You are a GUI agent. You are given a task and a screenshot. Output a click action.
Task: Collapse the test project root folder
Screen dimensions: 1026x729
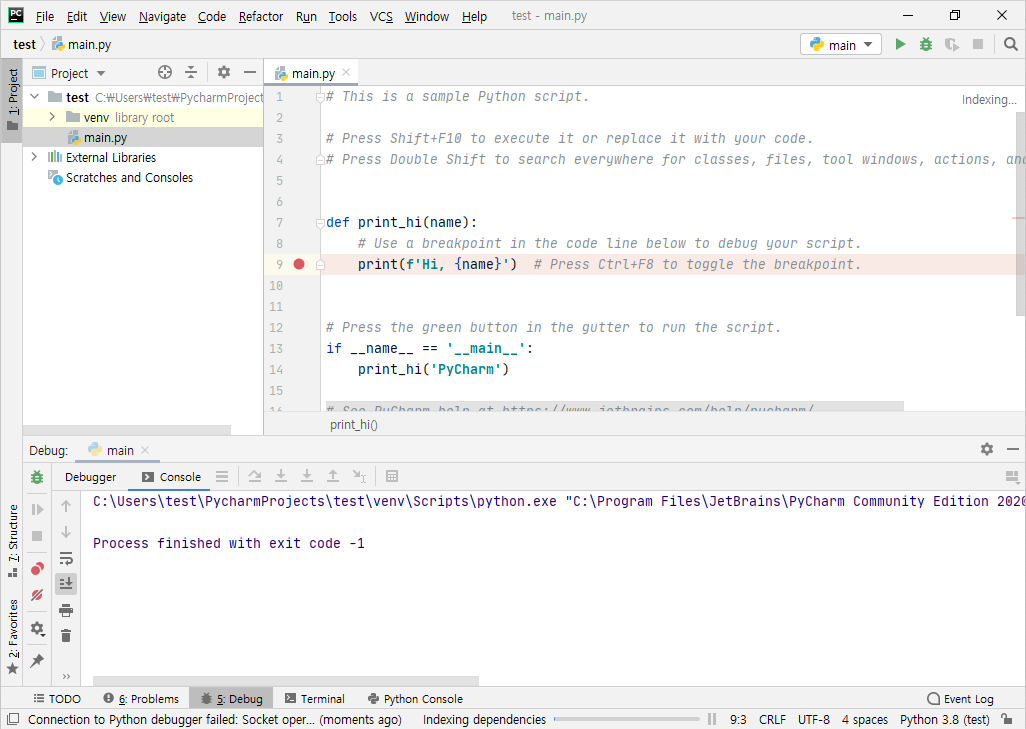[35, 97]
